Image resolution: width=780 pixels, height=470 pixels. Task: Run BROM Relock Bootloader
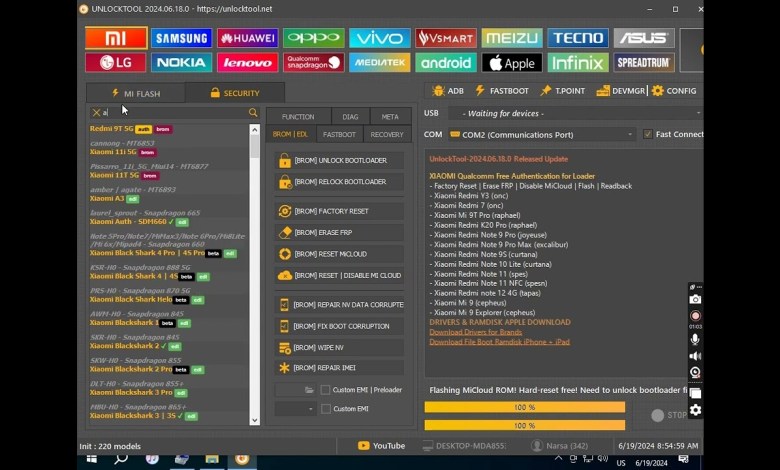pyautogui.click(x=339, y=182)
